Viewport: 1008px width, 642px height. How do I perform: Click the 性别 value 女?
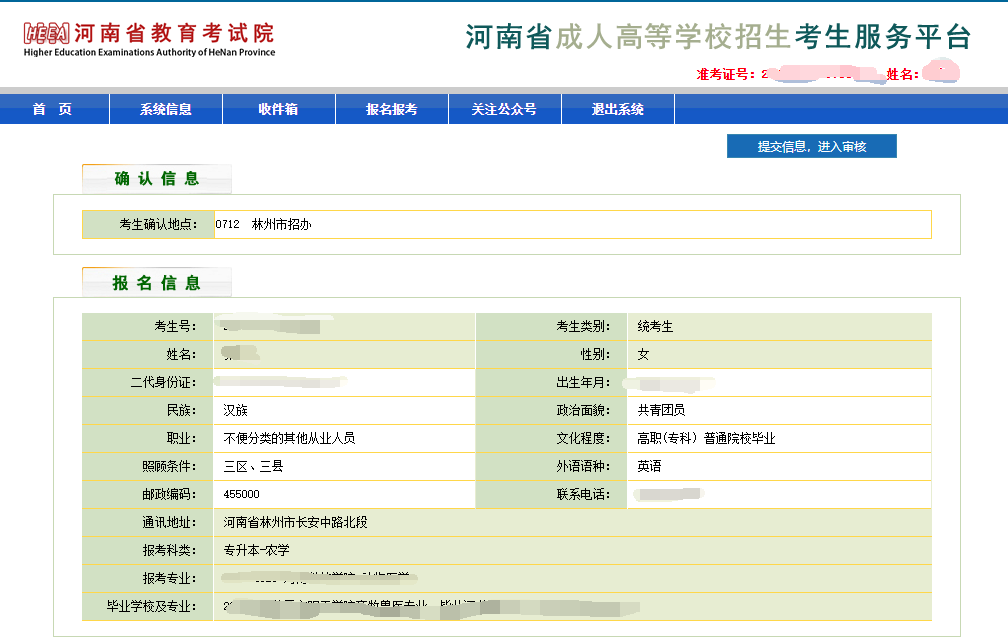click(x=643, y=355)
